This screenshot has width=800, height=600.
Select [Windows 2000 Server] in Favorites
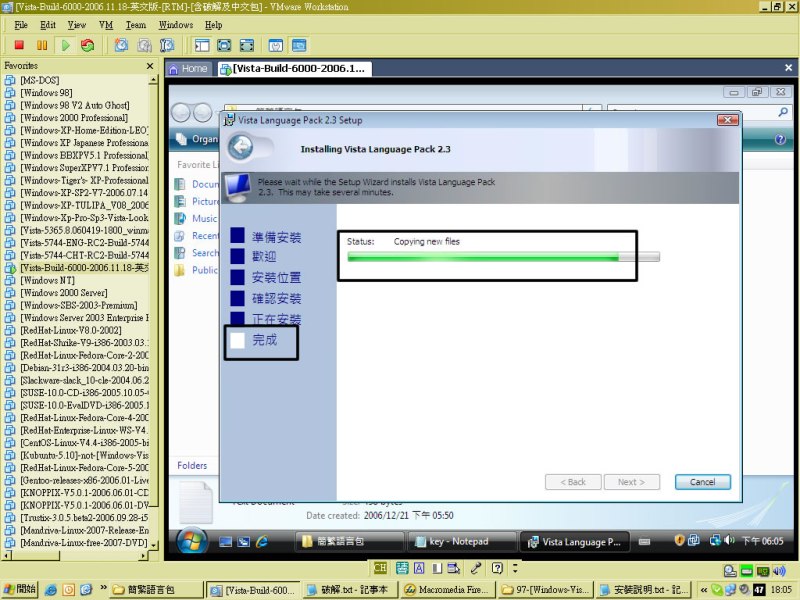(x=64, y=293)
